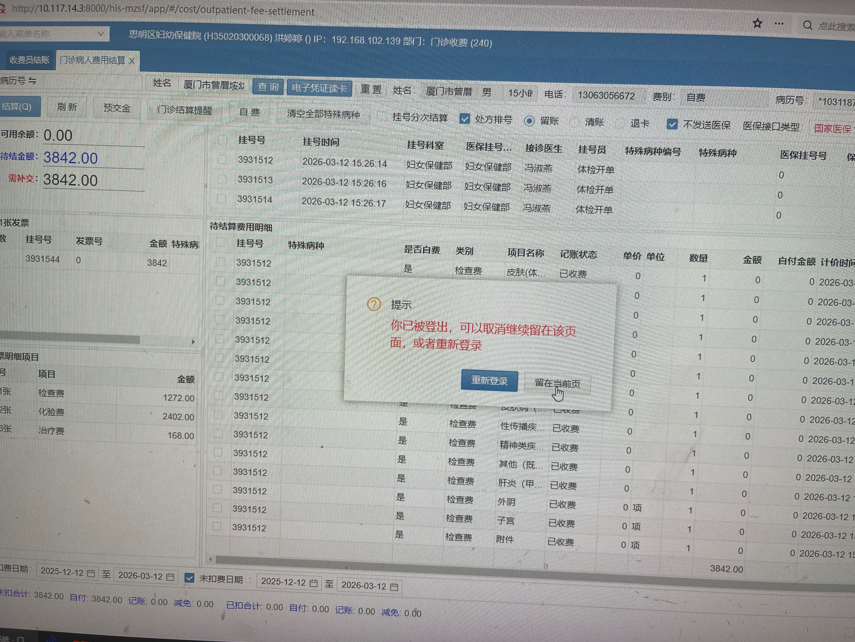This screenshot has width=855, height=642.
Task: Click the 重新登录 button in dialog
Action: pyautogui.click(x=489, y=380)
